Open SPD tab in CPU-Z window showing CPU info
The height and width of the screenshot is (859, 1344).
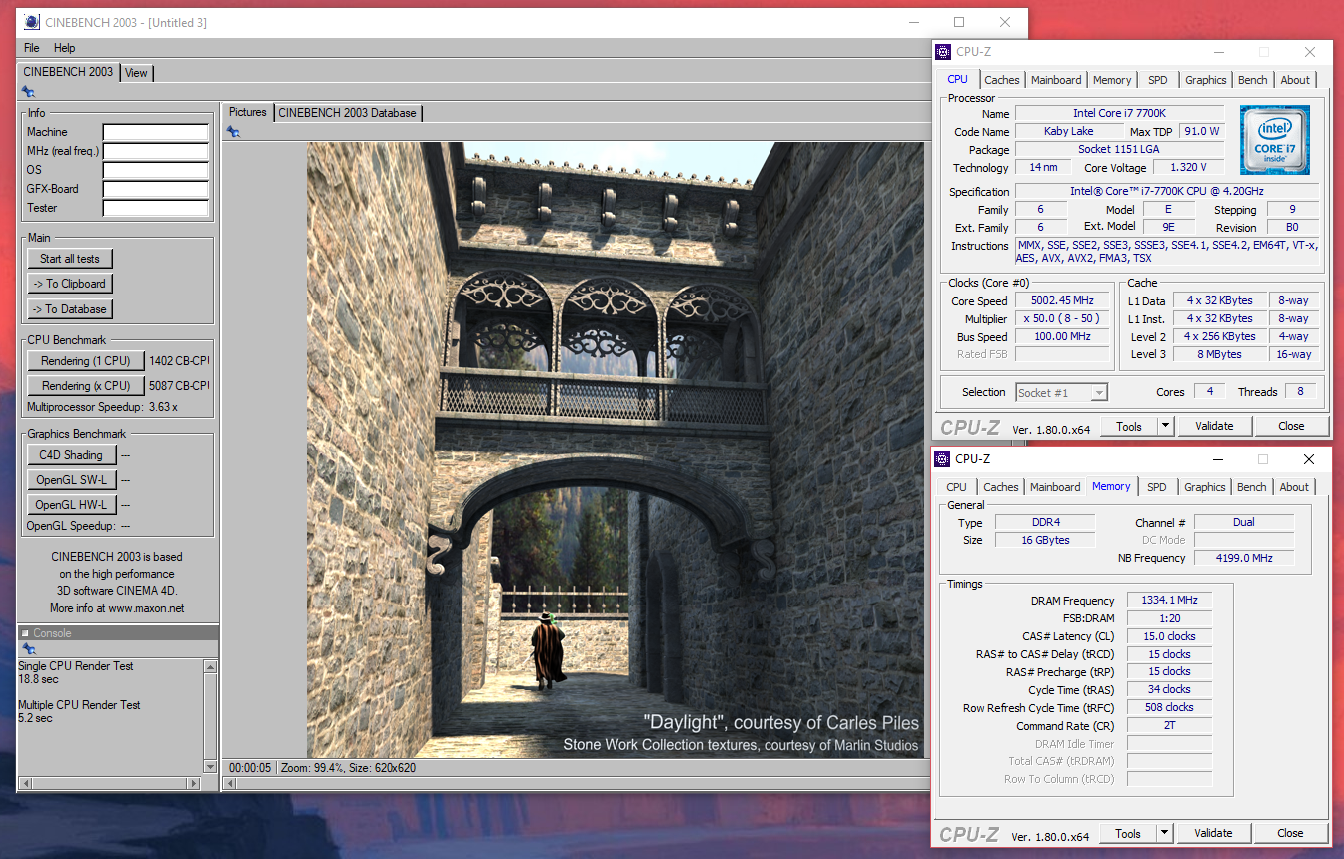(x=1157, y=80)
